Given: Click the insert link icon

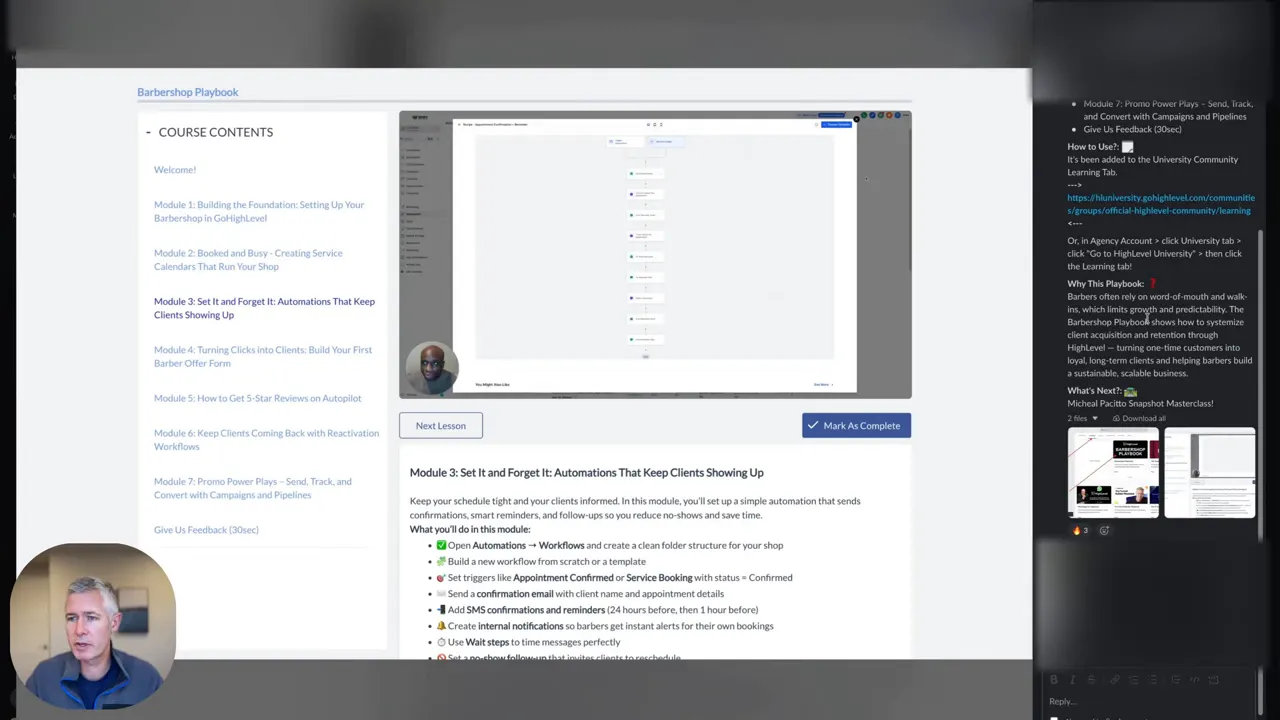Looking at the screenshot, I should (x=1115, y=680).
